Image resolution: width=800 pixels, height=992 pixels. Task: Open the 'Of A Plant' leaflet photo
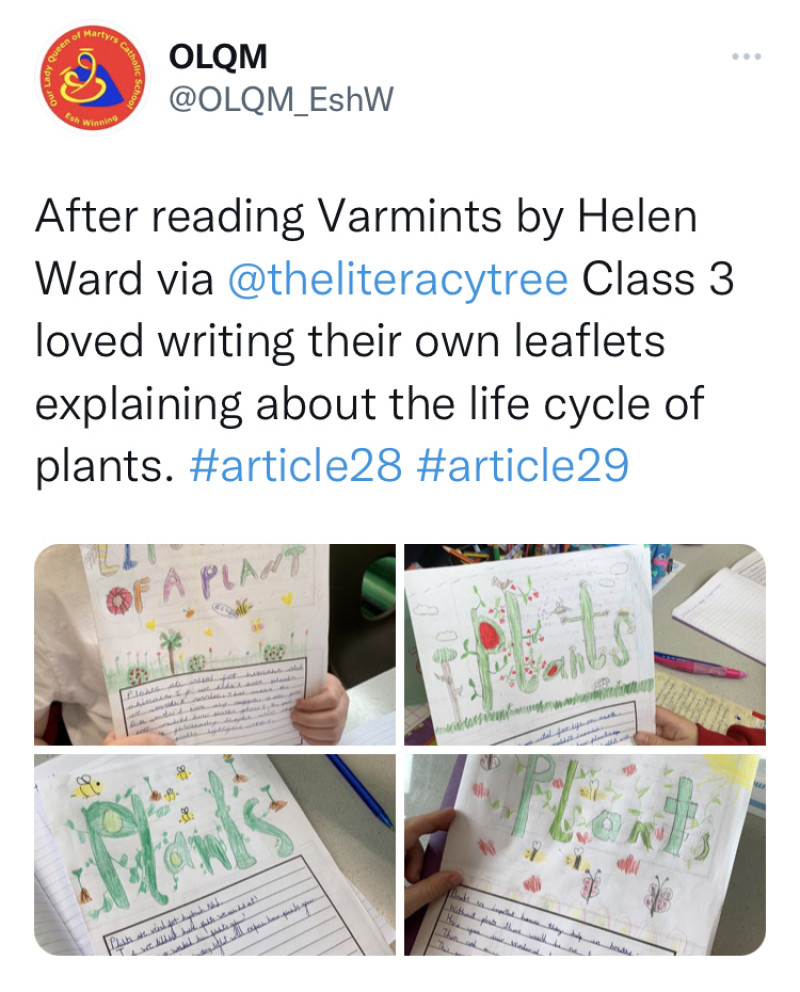tap(214, 644)
